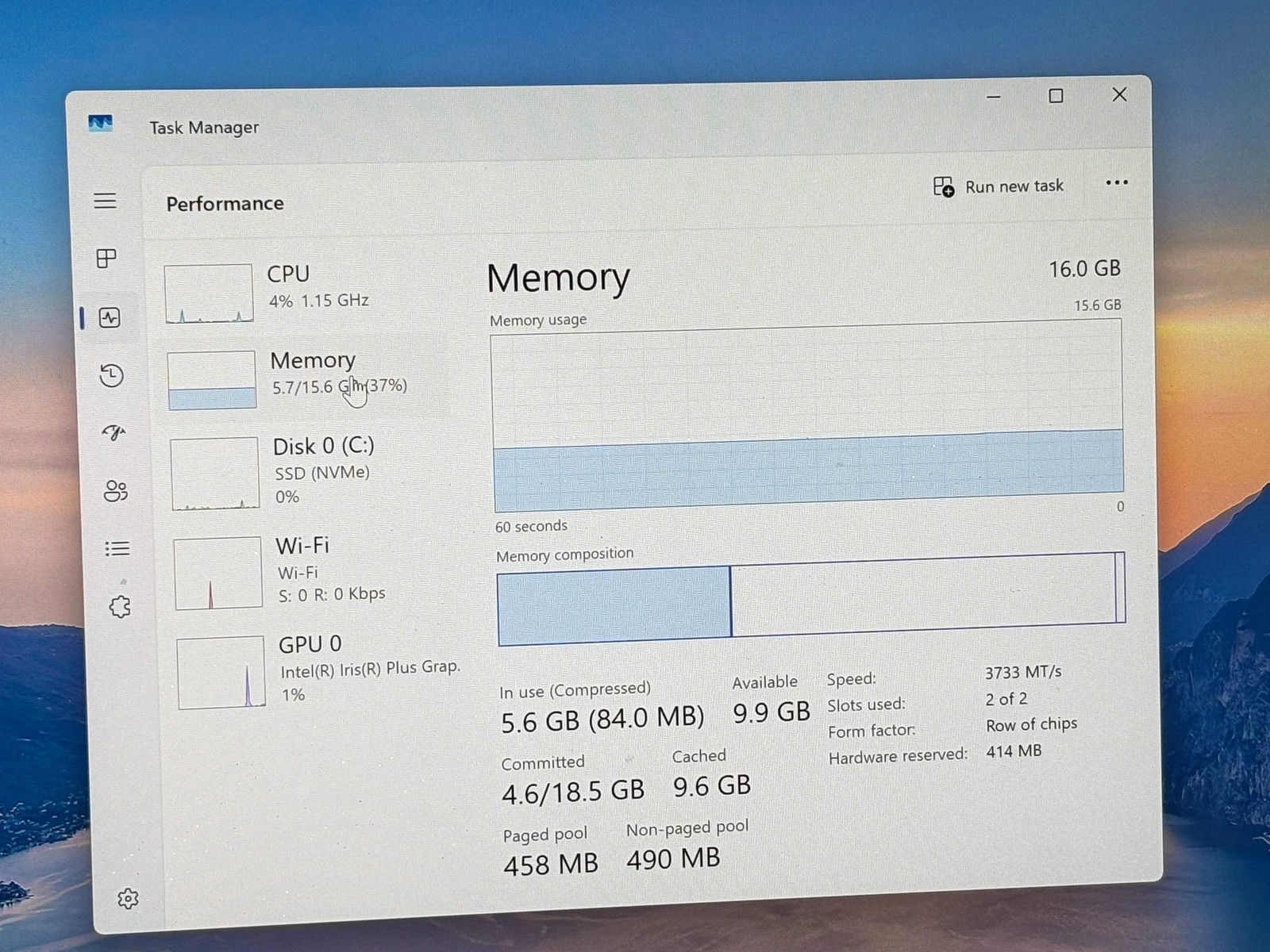The image size is (1270, 952).
Task: Click Hardware reserved value 414 MB
Action: 1014,750
